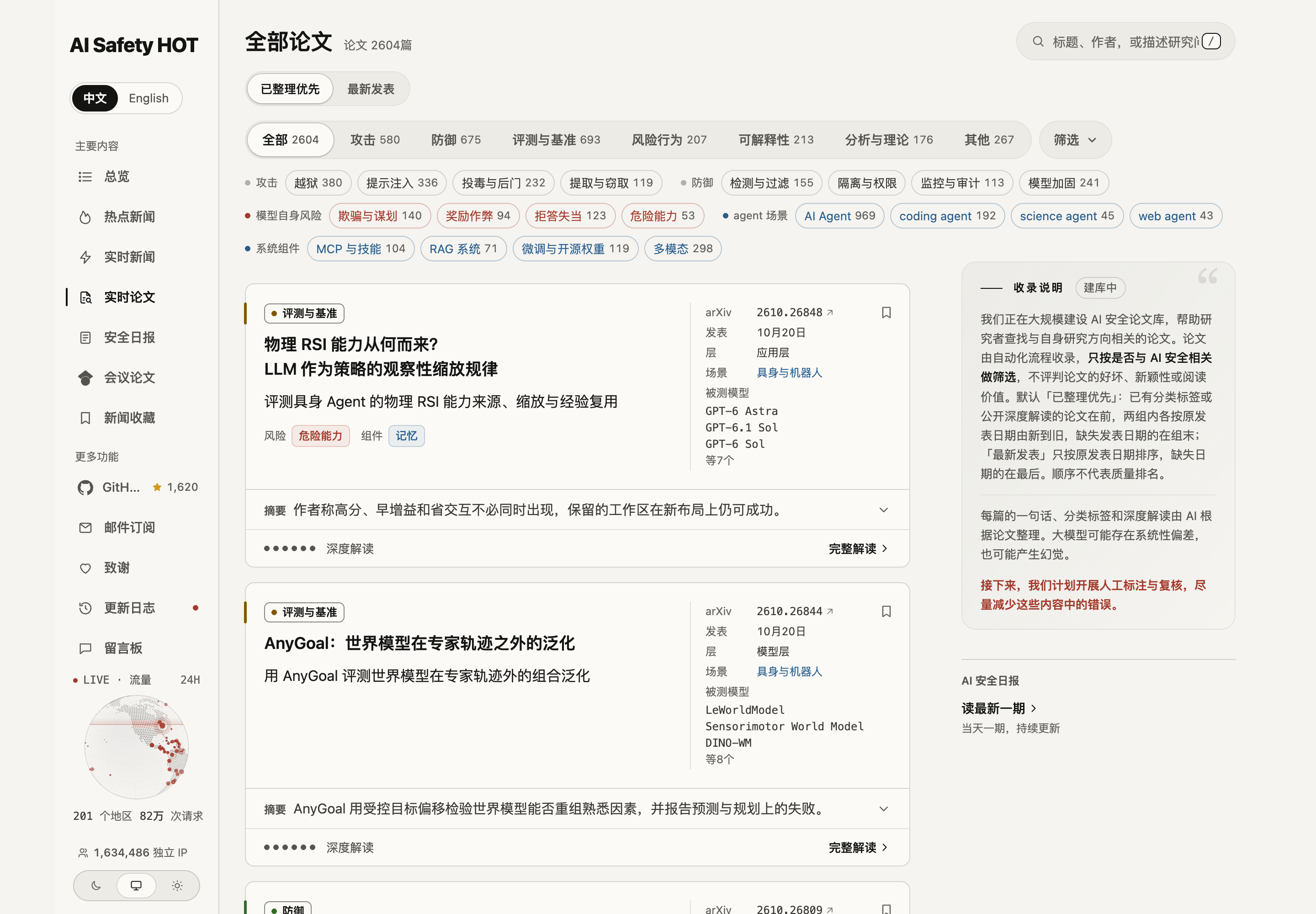Screen dimensions: 1316x914
Task: Filter by the MCP 与技能 104 tag
Action: [361, 249]
